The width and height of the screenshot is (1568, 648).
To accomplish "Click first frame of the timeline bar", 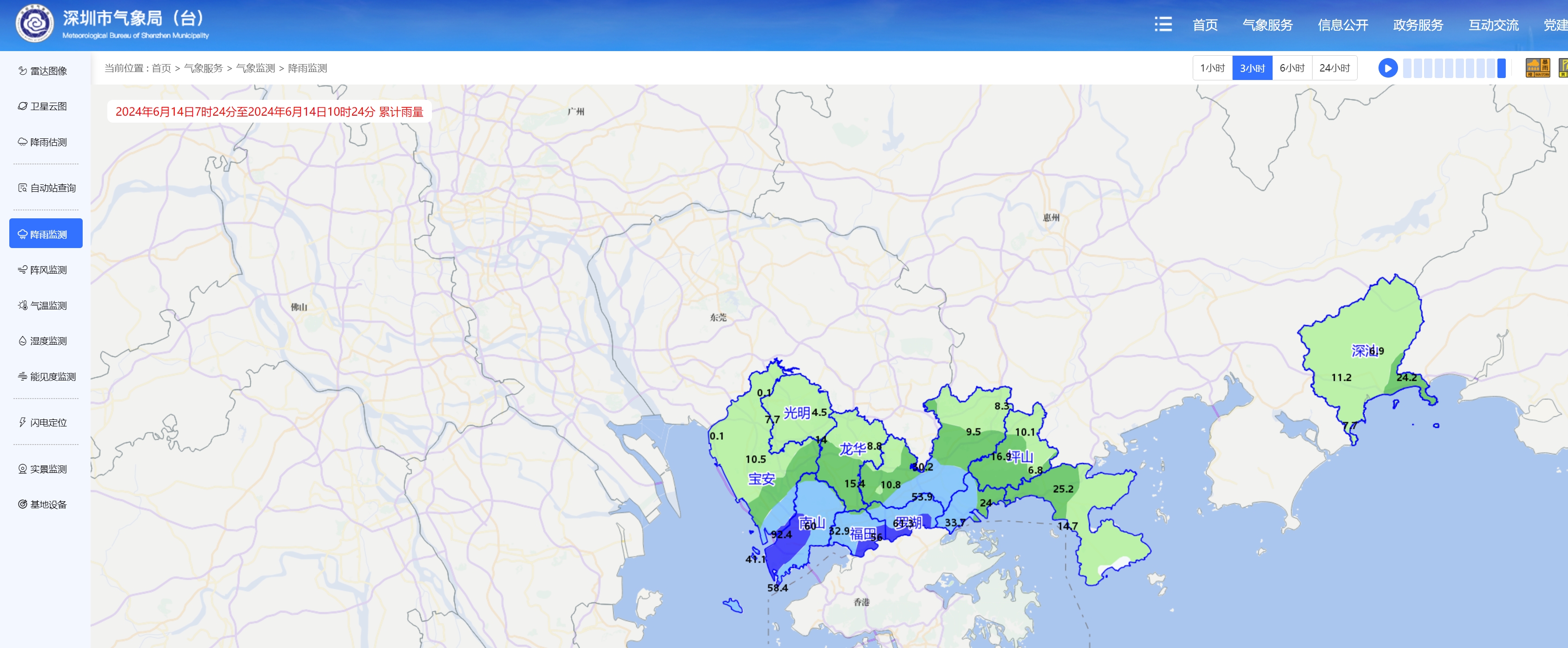I will (x=1407, y=68).
